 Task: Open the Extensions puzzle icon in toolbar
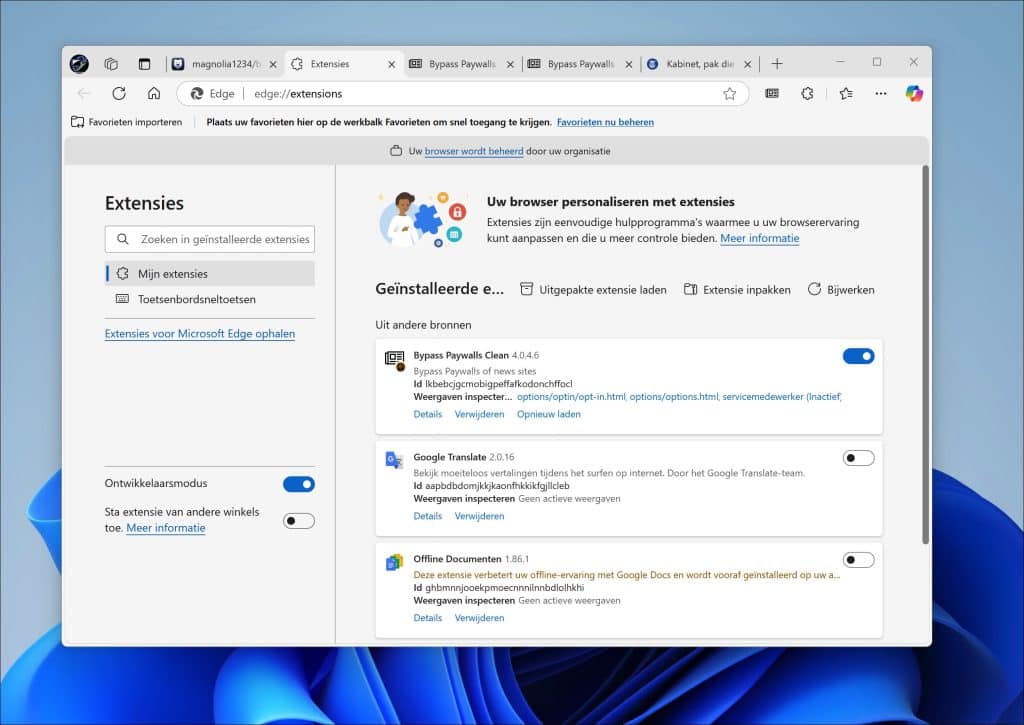808,93
